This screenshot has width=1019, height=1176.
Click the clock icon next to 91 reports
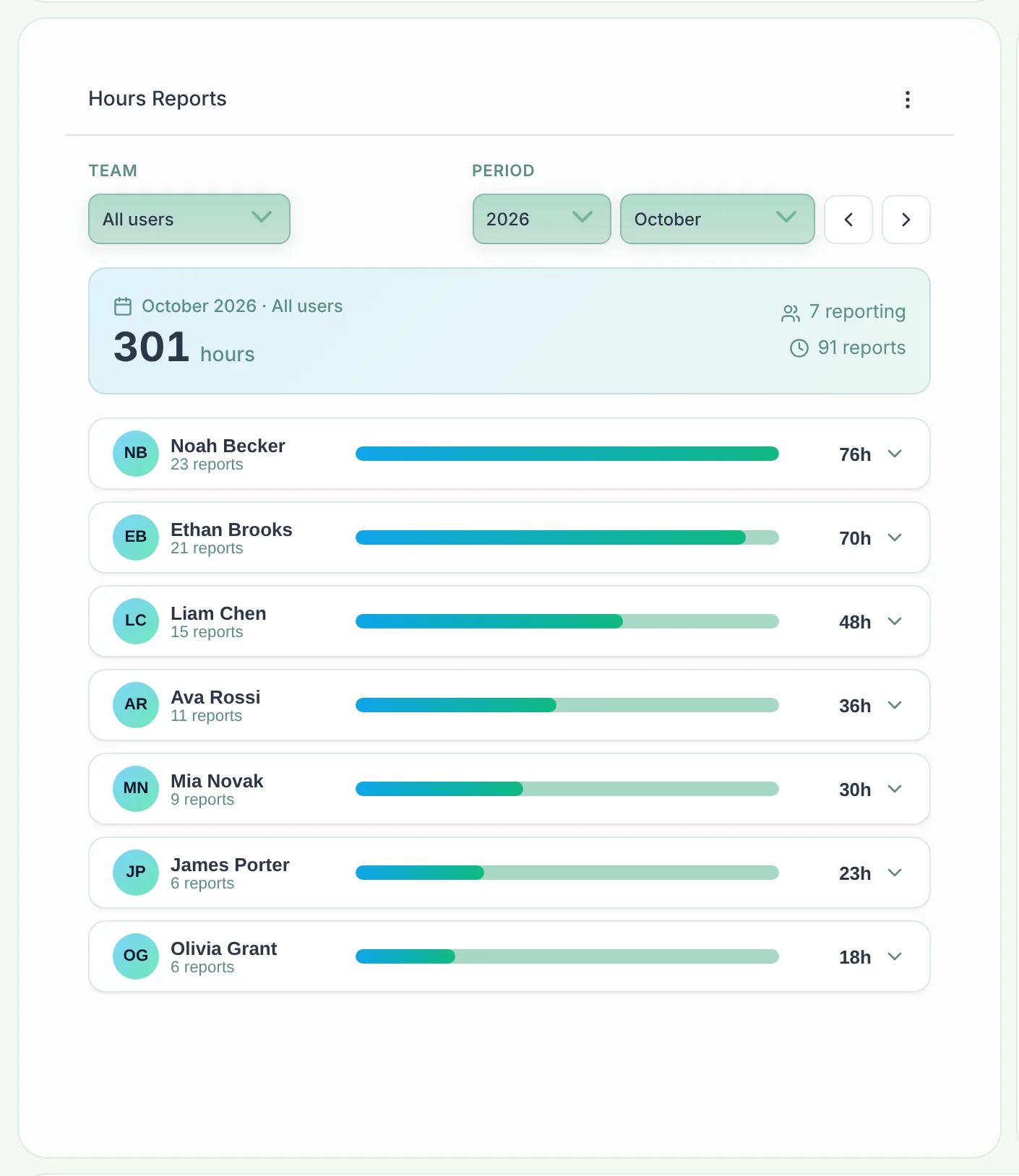[799, 348]
